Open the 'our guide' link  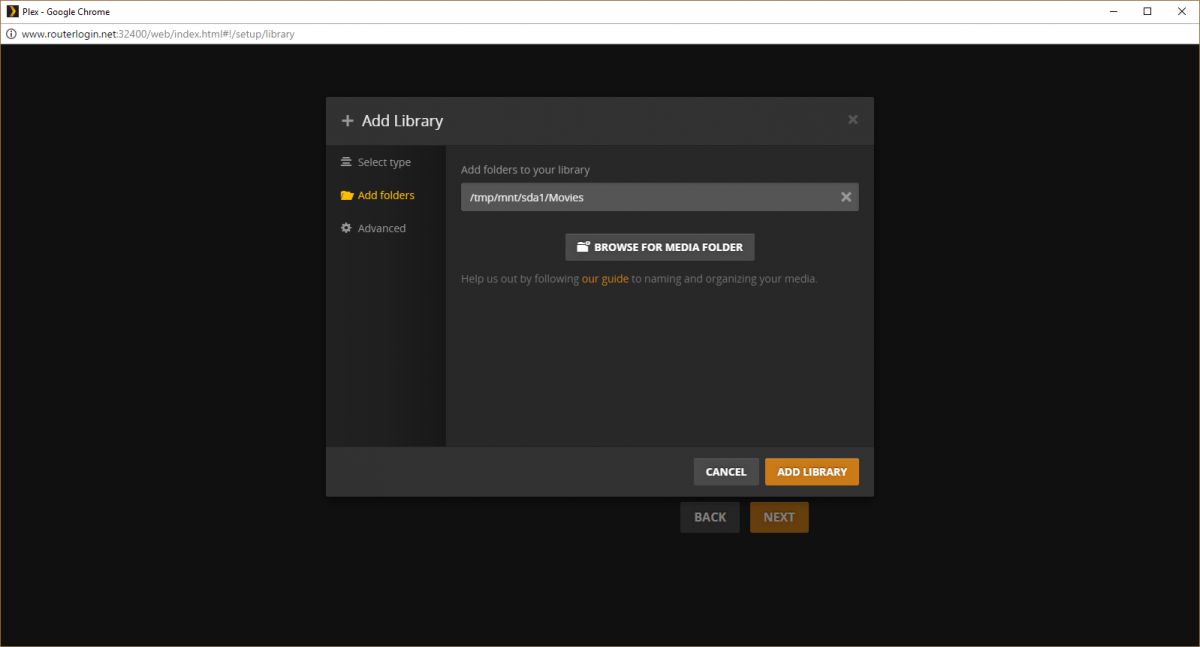605,279
